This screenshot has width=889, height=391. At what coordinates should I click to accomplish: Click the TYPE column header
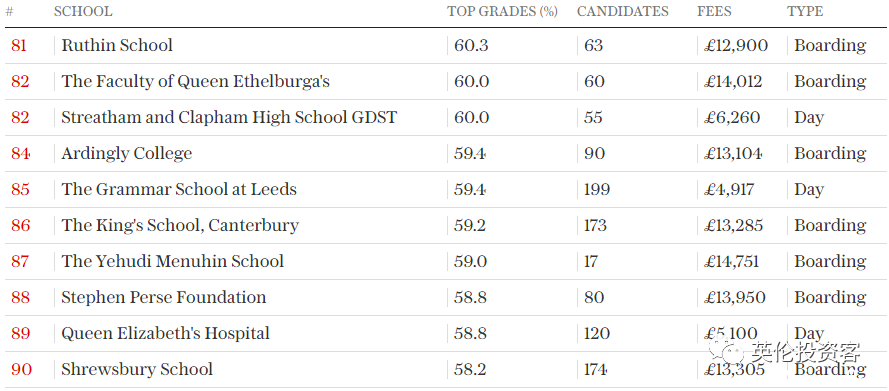805,11
